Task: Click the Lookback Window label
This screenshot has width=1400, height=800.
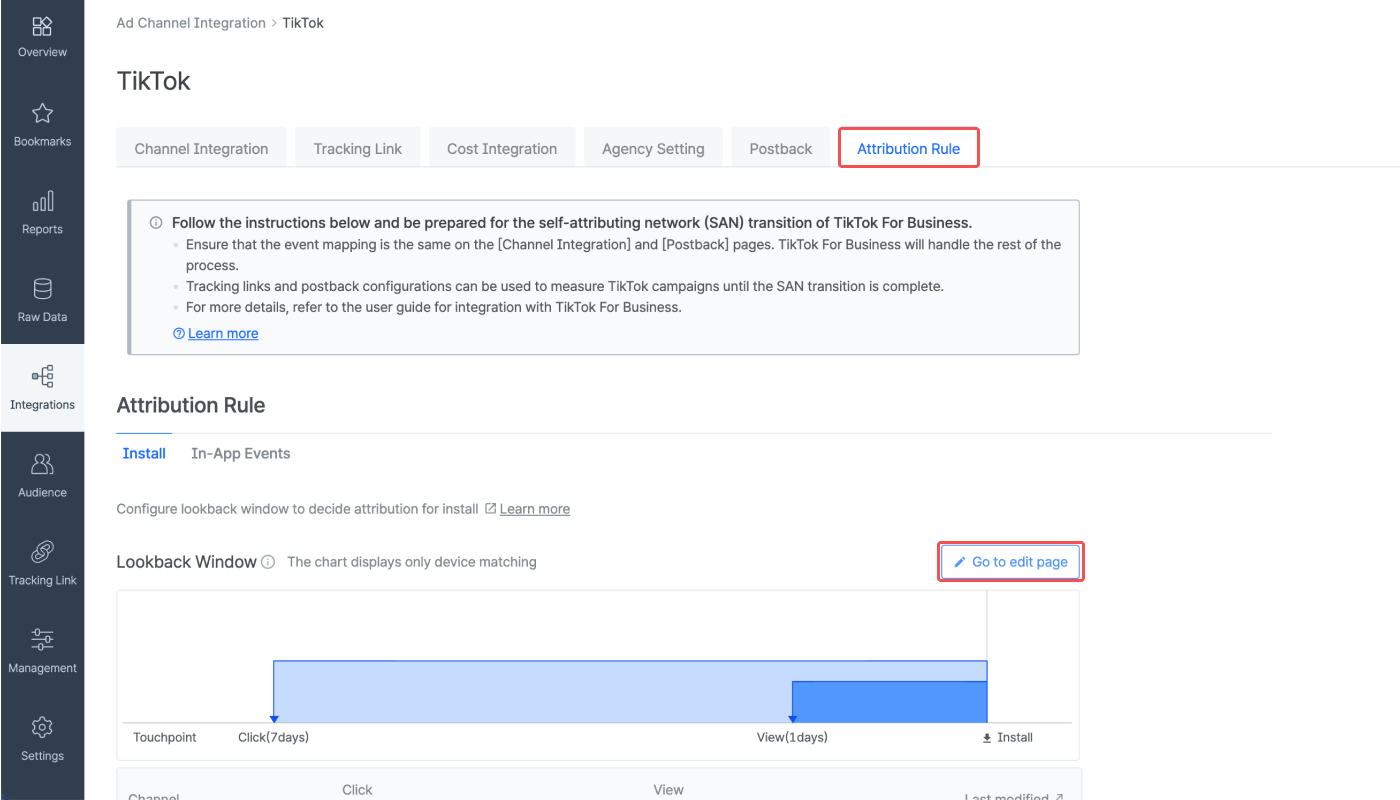Action: click(187, 562)
